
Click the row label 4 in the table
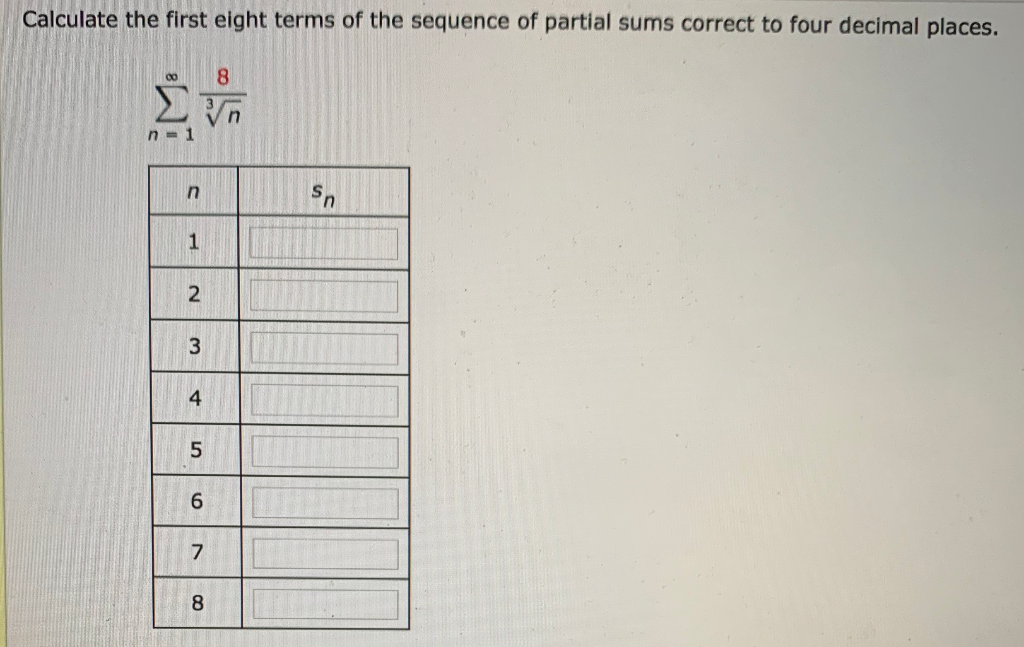194,399
